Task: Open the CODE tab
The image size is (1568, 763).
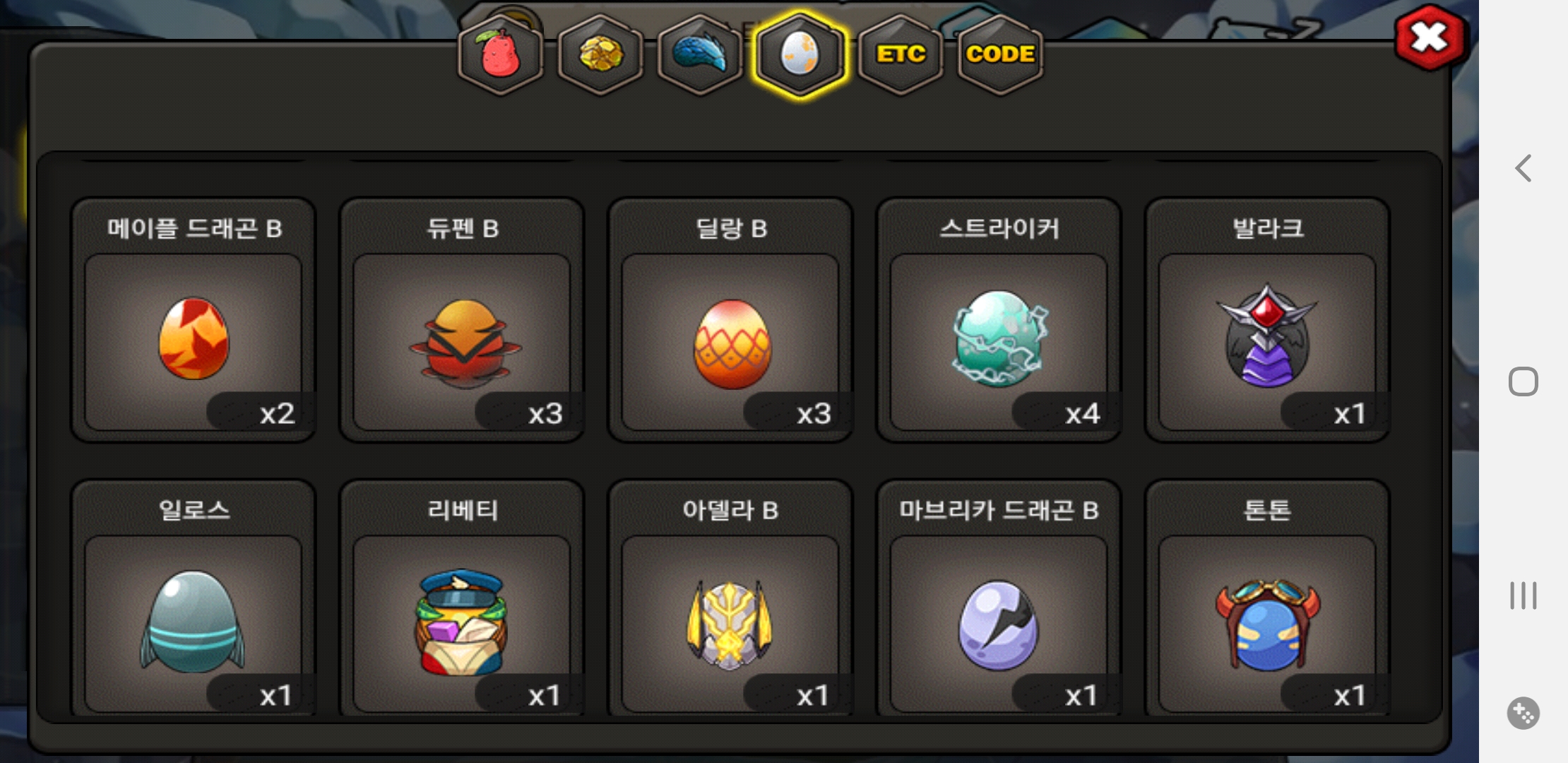Action: pos(1000,54)
